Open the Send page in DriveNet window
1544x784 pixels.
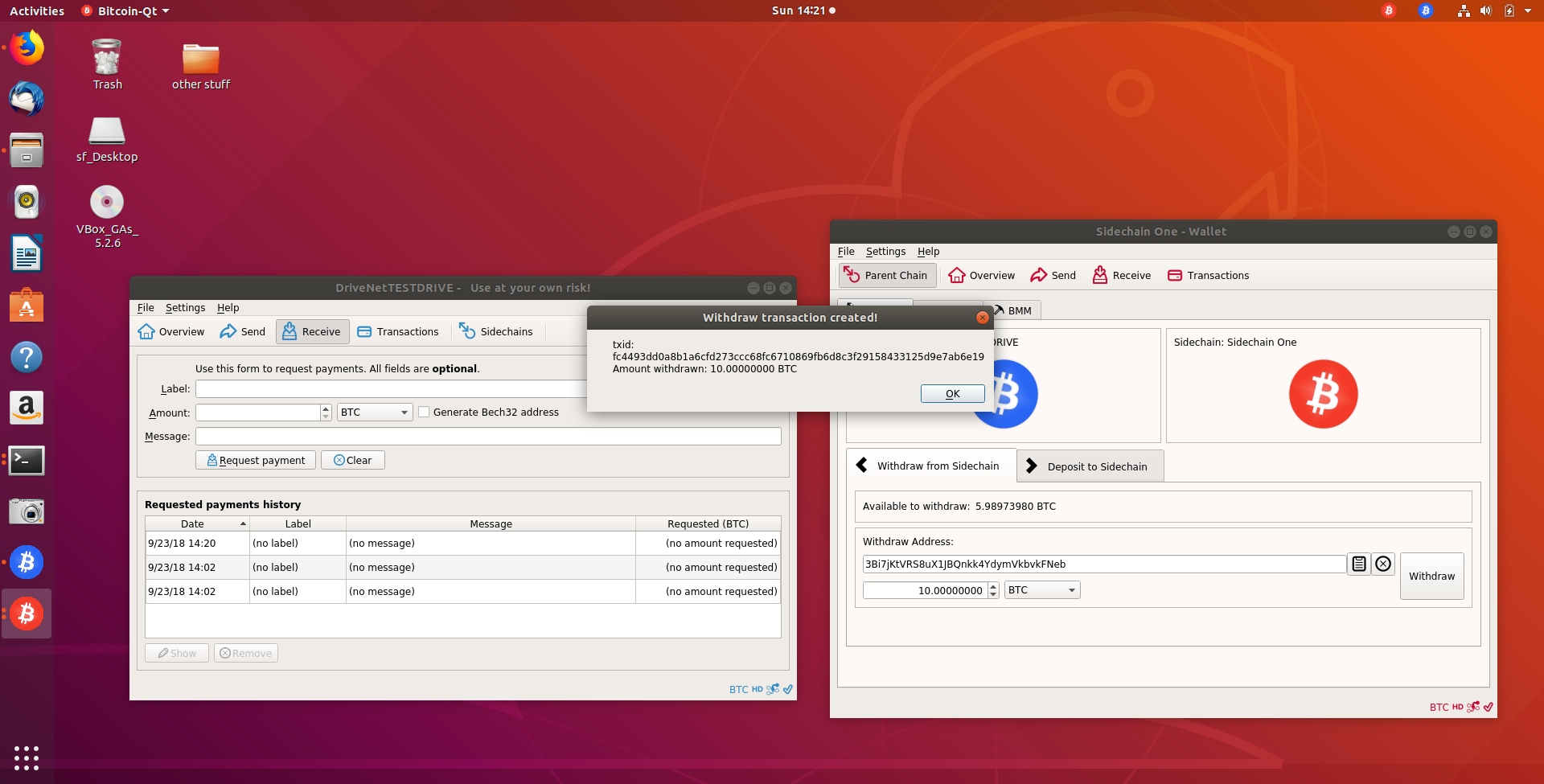pyautogui.click(x=243, y=332)
